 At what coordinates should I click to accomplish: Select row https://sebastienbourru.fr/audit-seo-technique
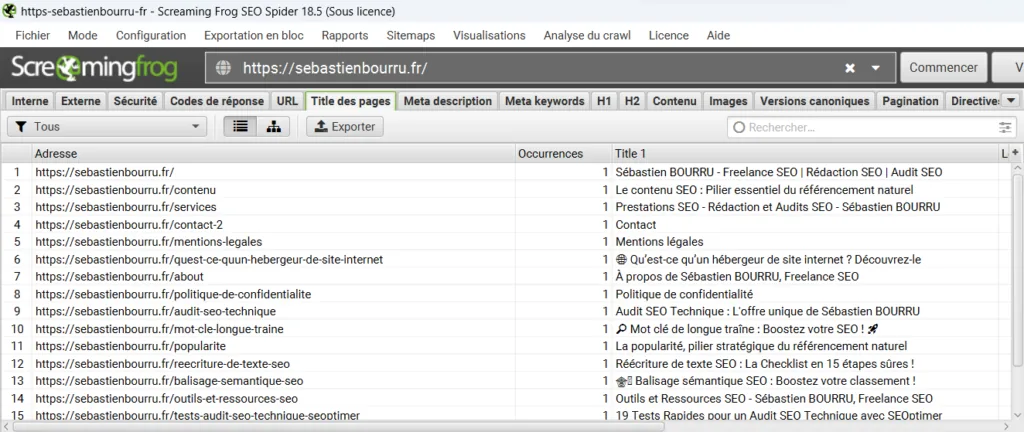pos(505,311)
